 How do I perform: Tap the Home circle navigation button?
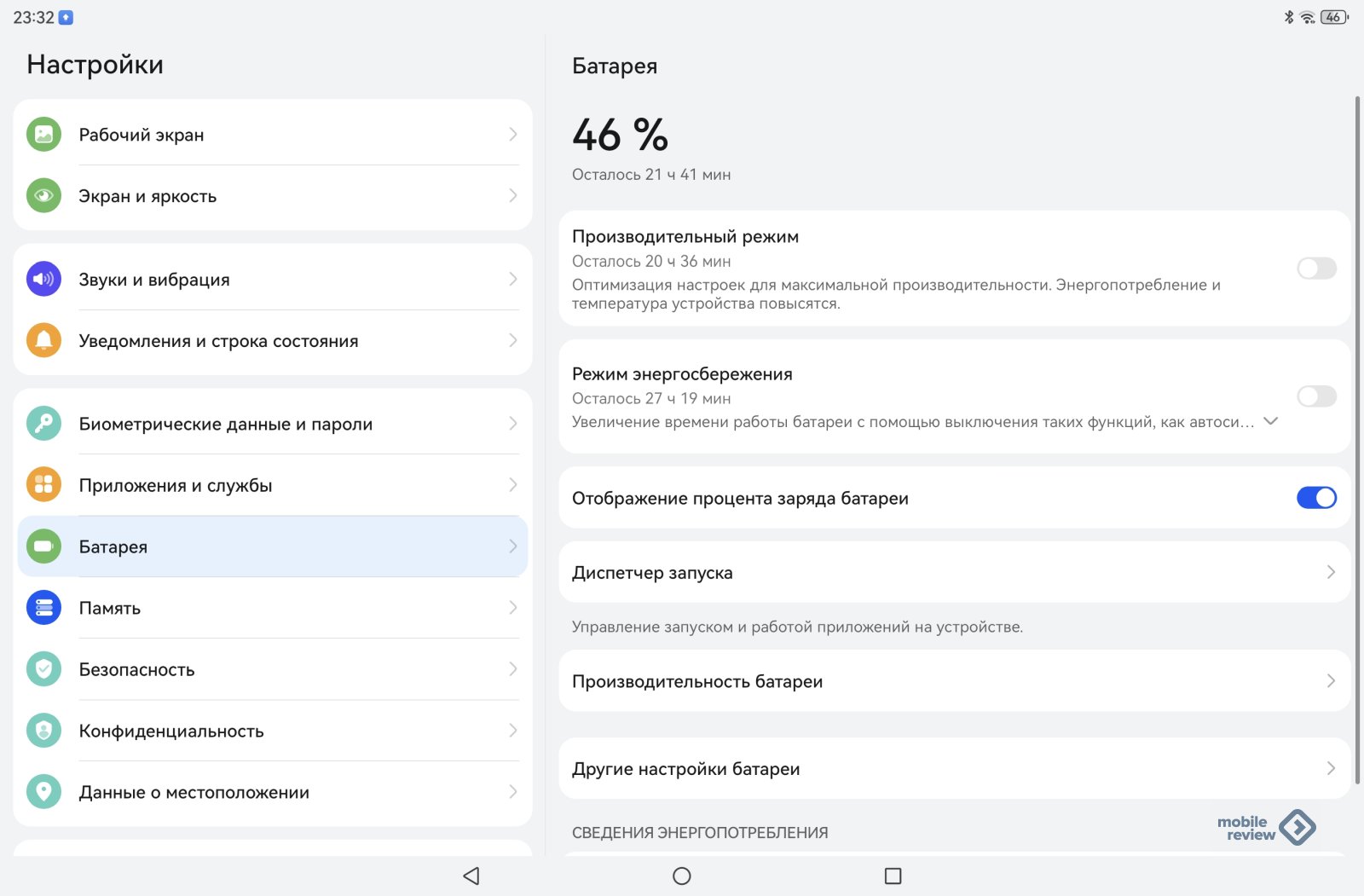pyautogui.click(x=682, y=876)
